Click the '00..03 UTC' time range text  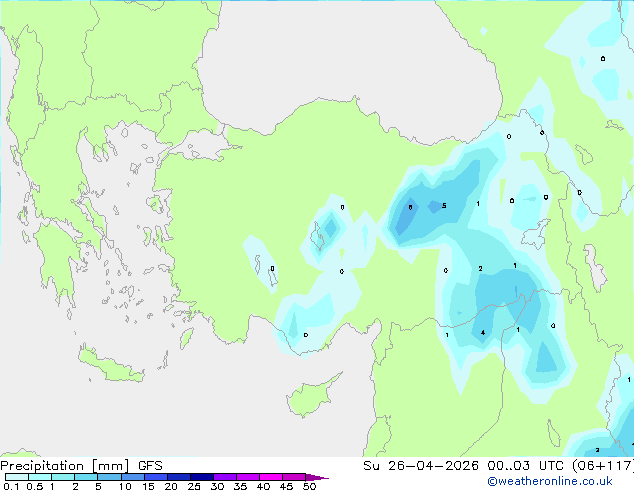pos(525,466)
